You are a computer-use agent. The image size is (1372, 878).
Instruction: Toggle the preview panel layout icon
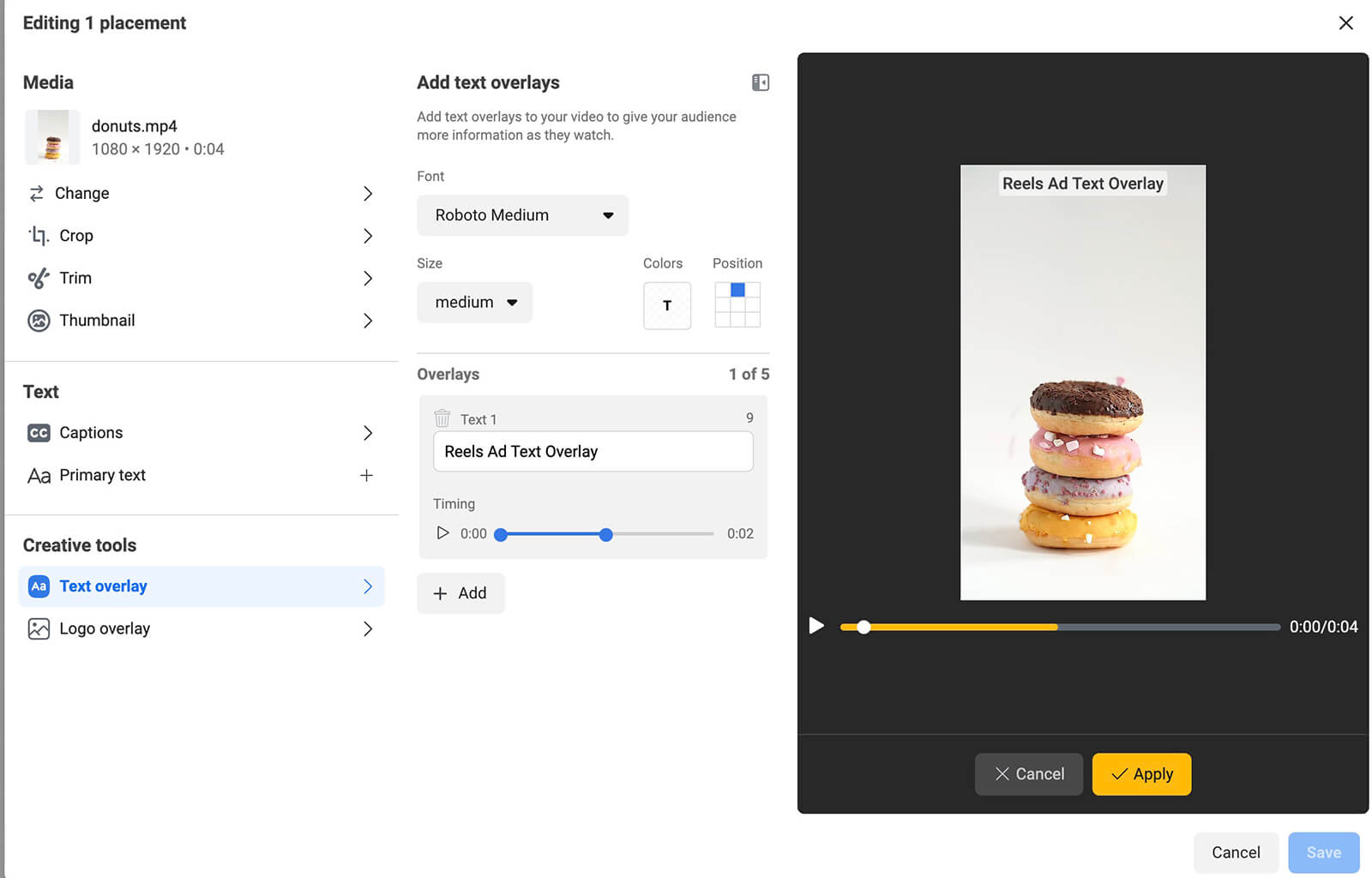[x=761, y=82]
